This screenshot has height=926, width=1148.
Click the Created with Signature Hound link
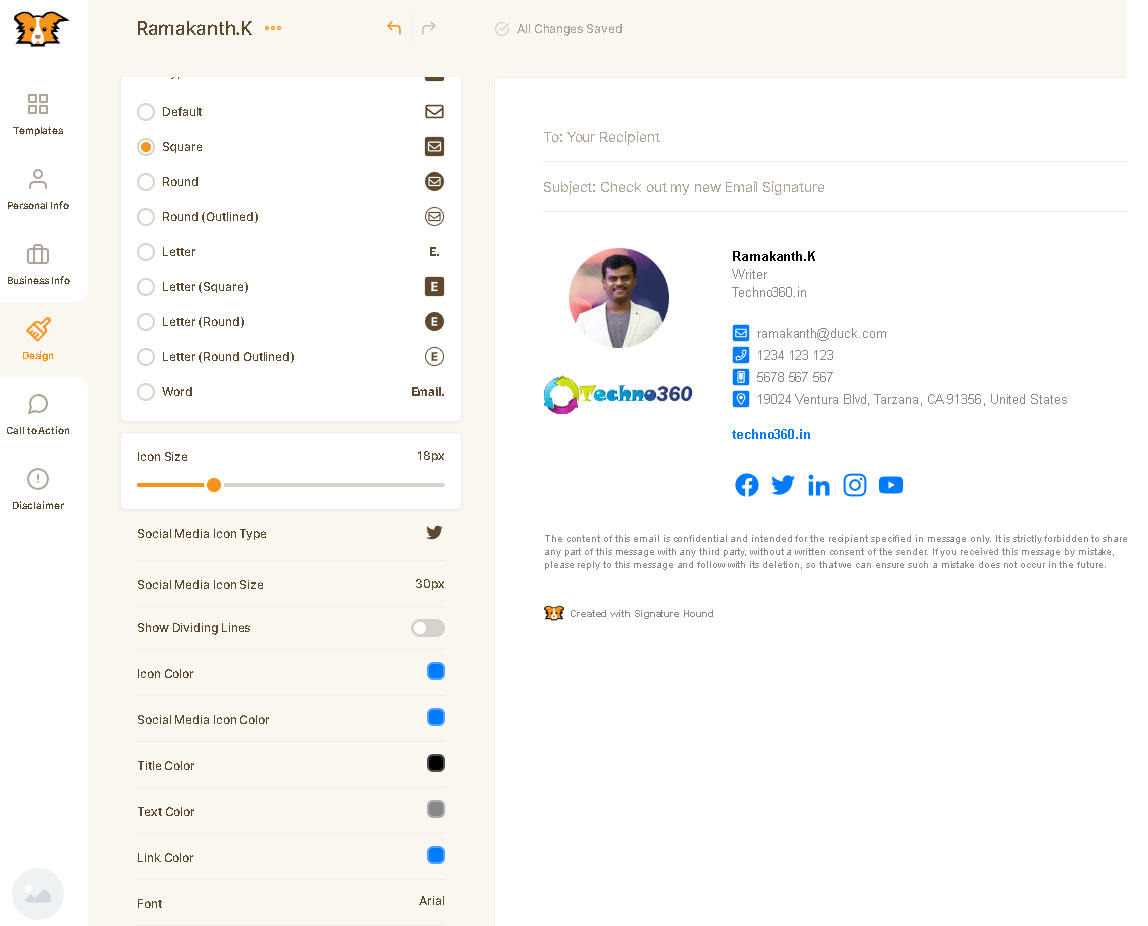[641, 613]
